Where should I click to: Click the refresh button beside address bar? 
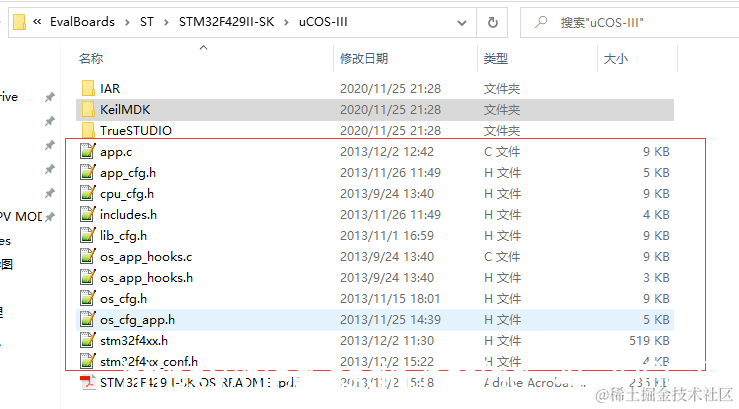(x=493, y=22)
